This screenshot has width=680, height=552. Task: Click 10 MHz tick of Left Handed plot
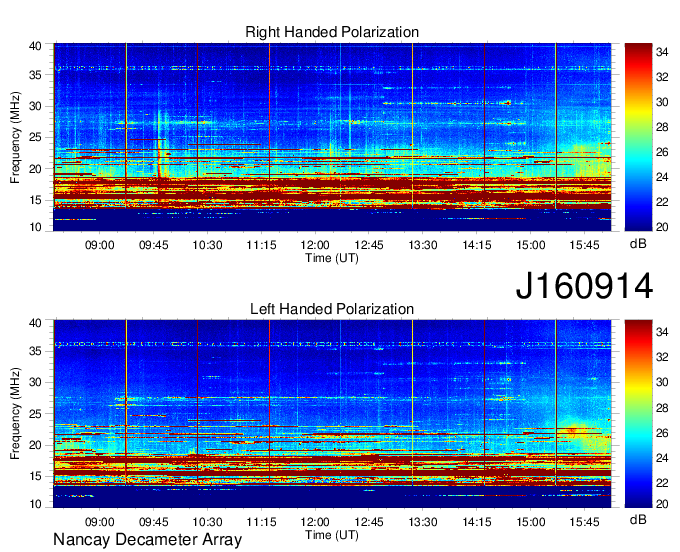click(x=35, y=504)
